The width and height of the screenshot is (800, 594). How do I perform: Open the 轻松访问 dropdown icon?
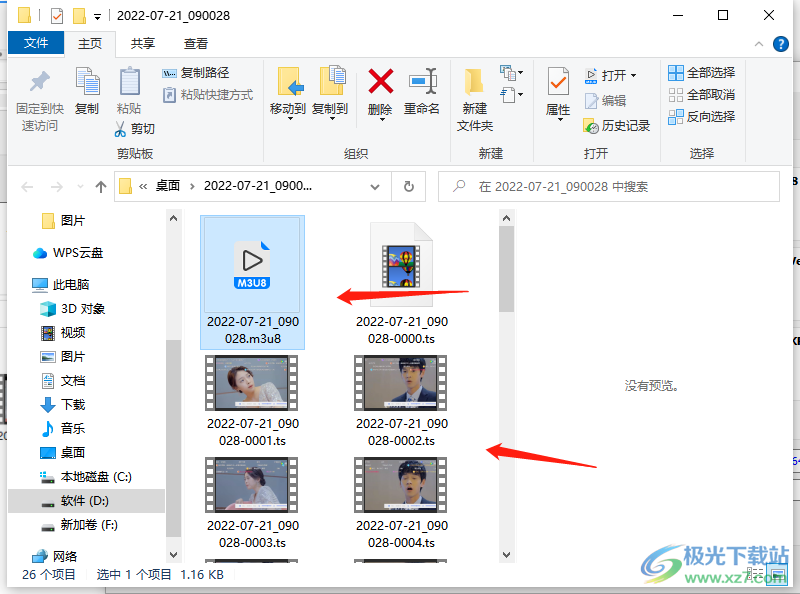click(511, 95)
